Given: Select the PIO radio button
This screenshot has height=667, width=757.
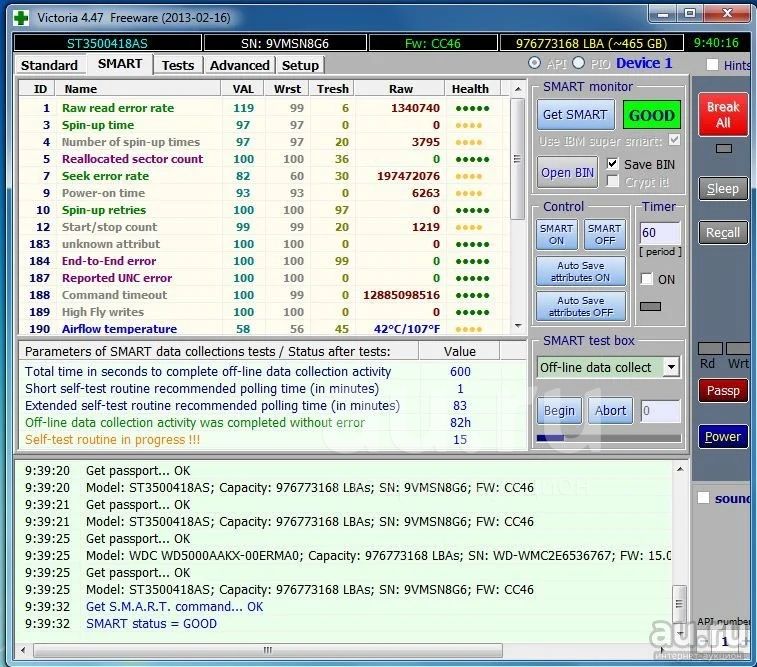Looking at the screenshot, I should 578,63.
